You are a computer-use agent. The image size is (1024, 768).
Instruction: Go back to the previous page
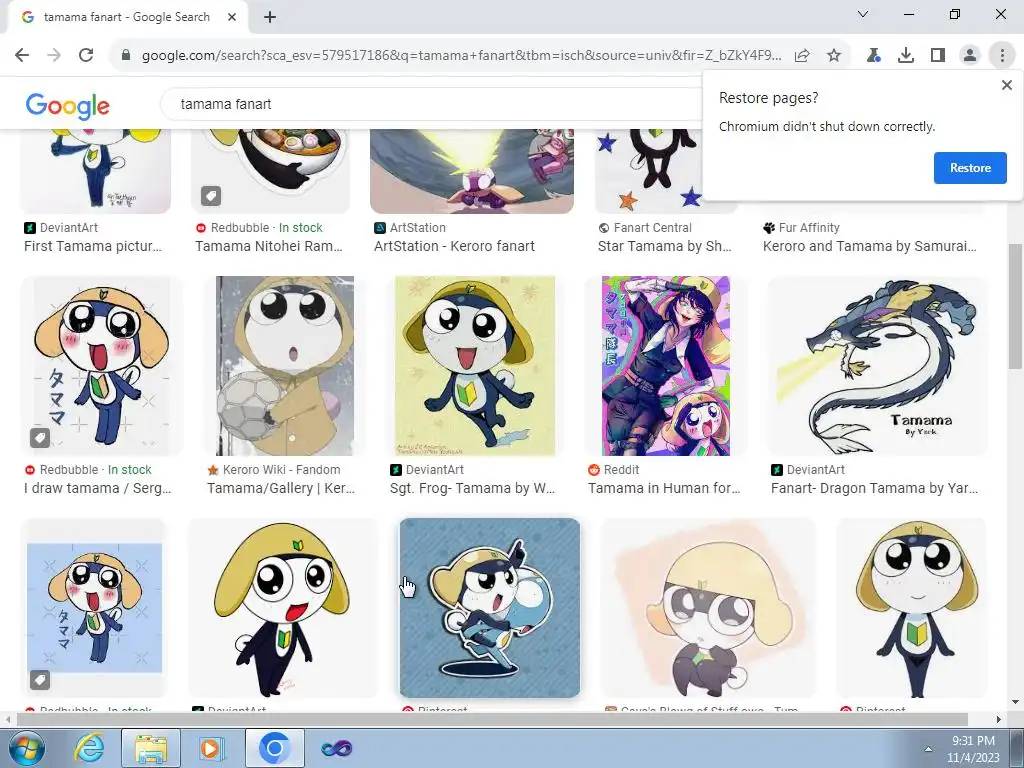[x=22, y=55]
